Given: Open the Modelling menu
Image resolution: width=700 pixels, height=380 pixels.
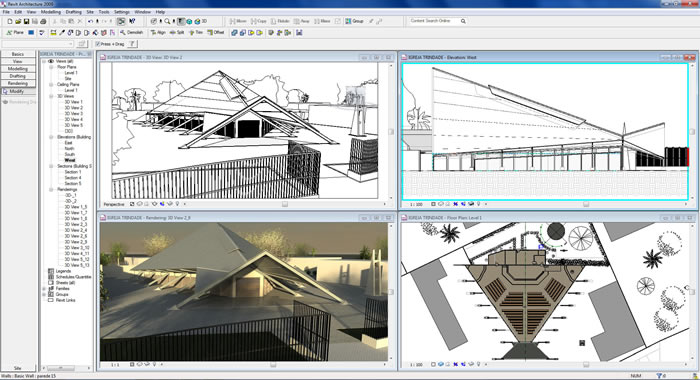Looking at the screenshot, I should pyautogui.click(x=50, y=12).
